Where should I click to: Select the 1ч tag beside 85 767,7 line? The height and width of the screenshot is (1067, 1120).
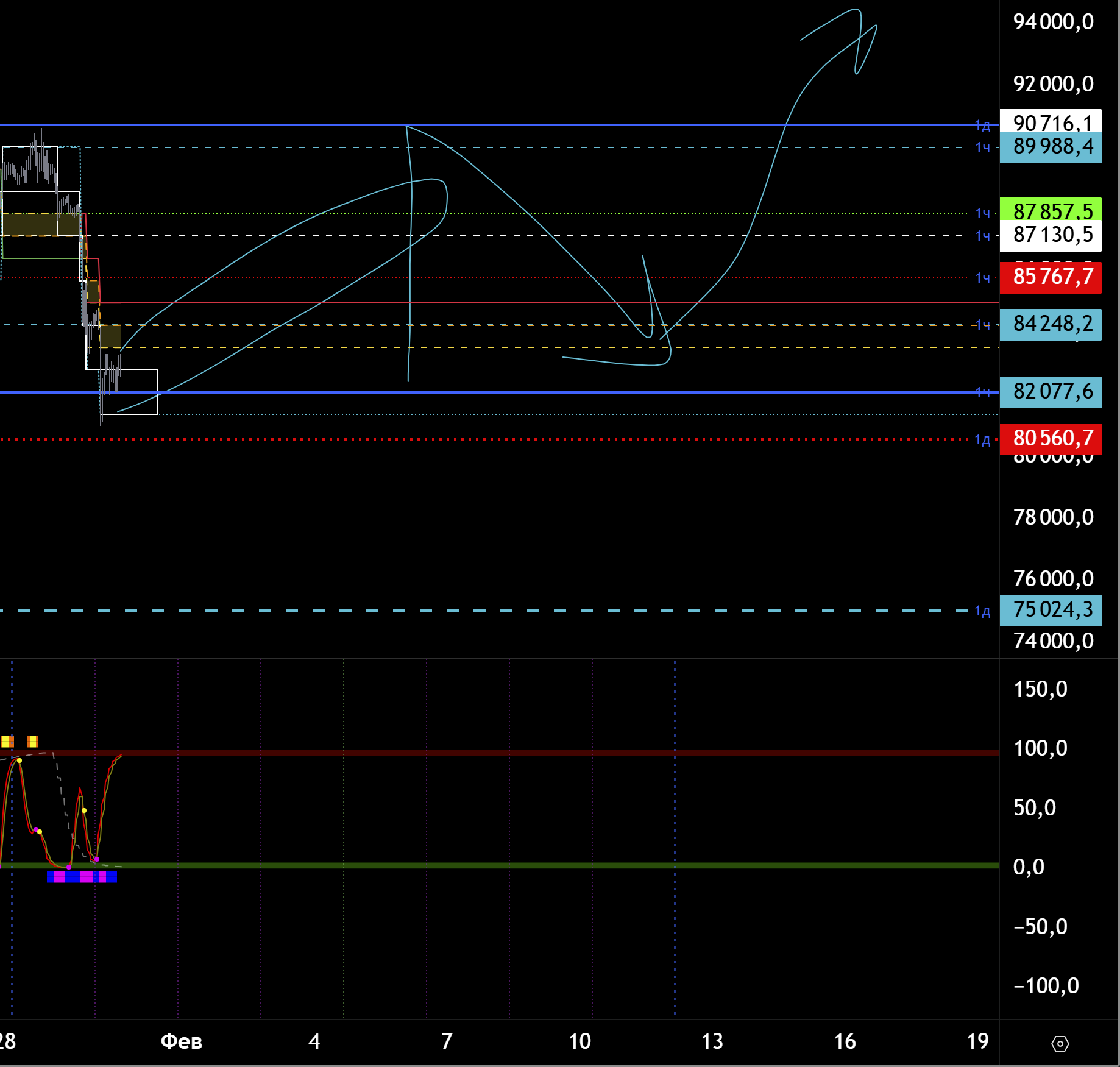coord(982,278)
